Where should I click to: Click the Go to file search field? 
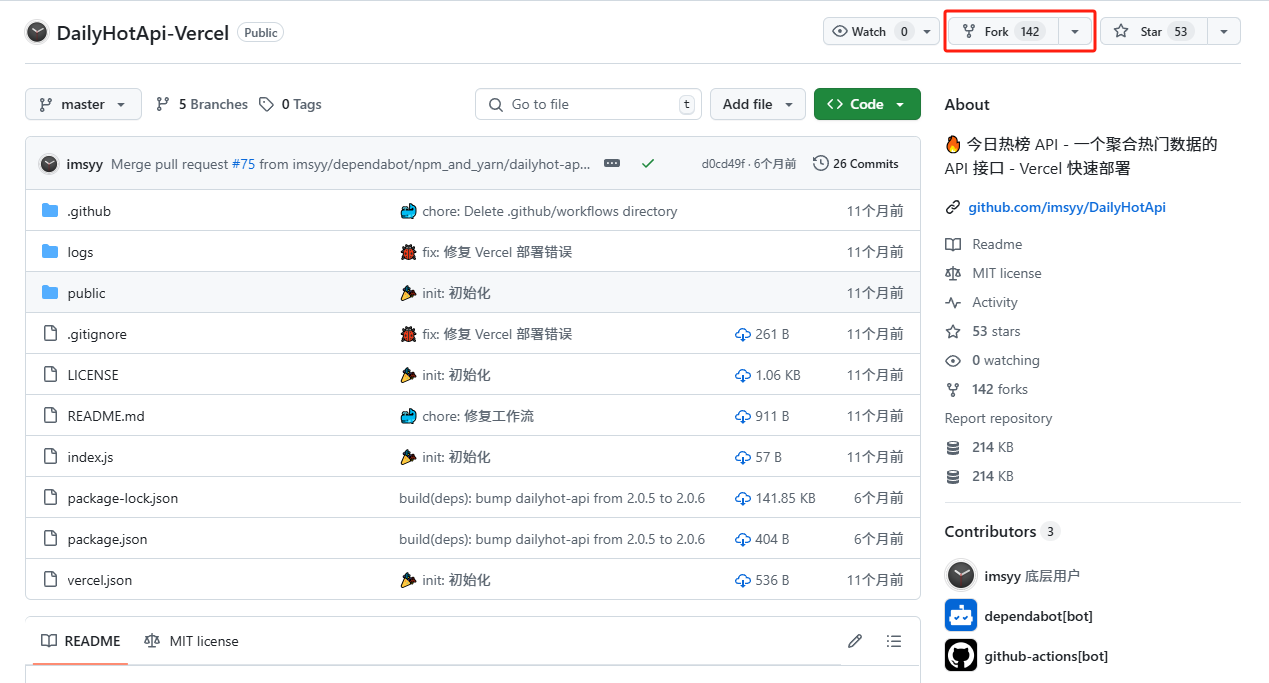589,104
